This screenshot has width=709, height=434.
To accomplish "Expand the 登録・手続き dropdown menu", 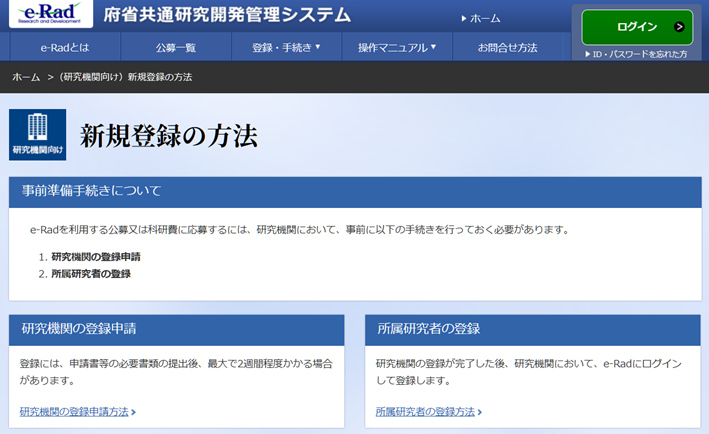I will [x=286, y=47].
